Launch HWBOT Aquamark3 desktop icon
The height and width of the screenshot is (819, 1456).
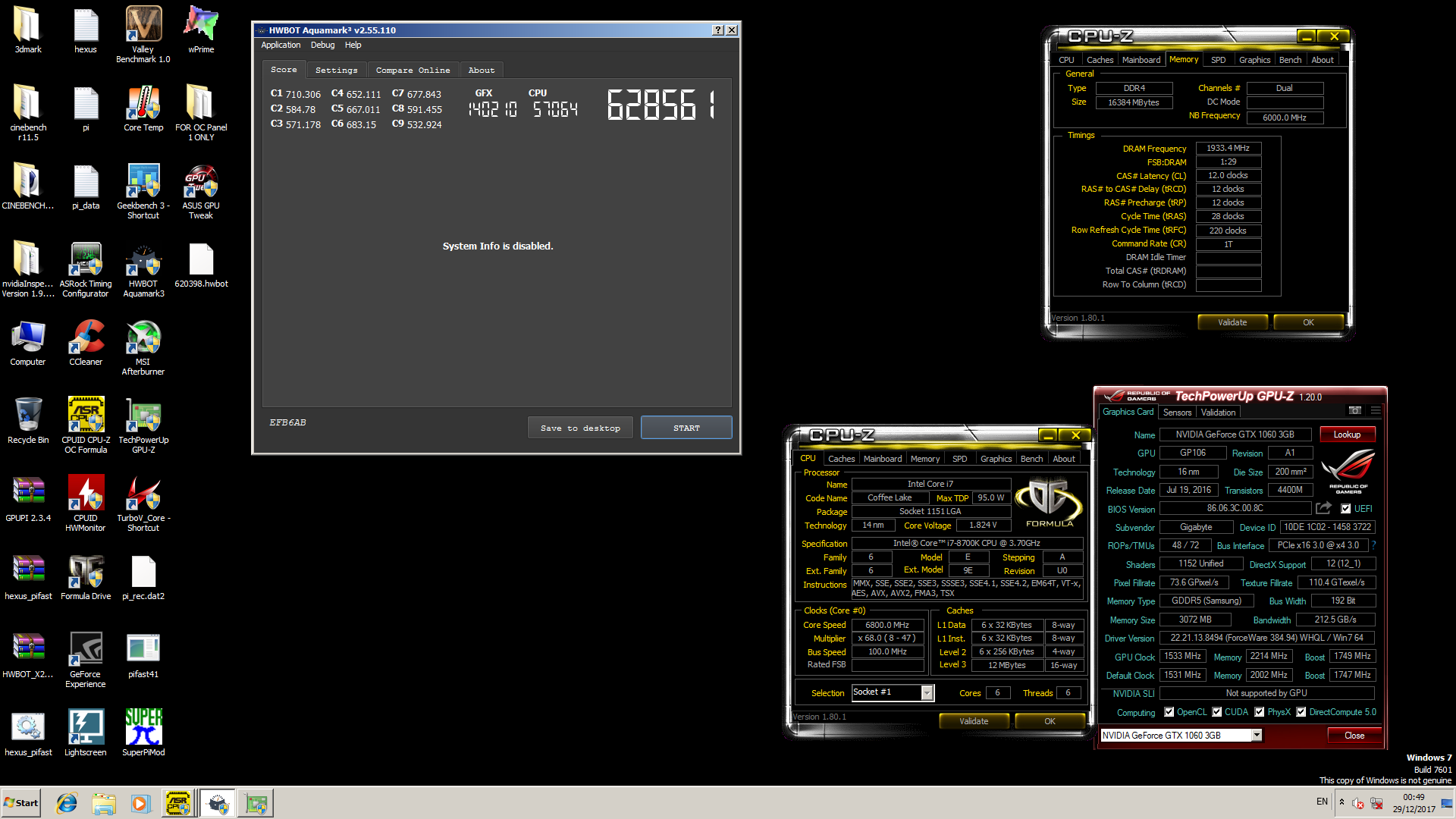point(143,269)
